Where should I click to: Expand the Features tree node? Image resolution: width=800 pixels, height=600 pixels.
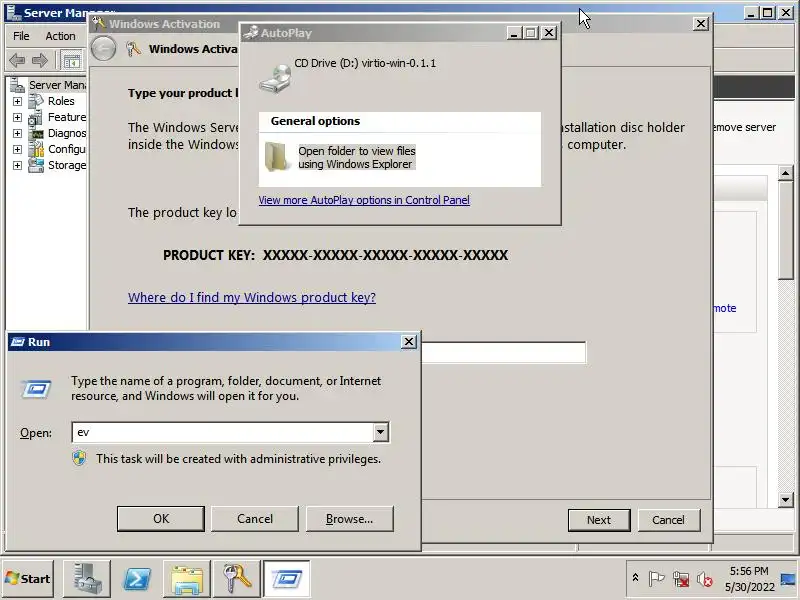tap(17, 117)
